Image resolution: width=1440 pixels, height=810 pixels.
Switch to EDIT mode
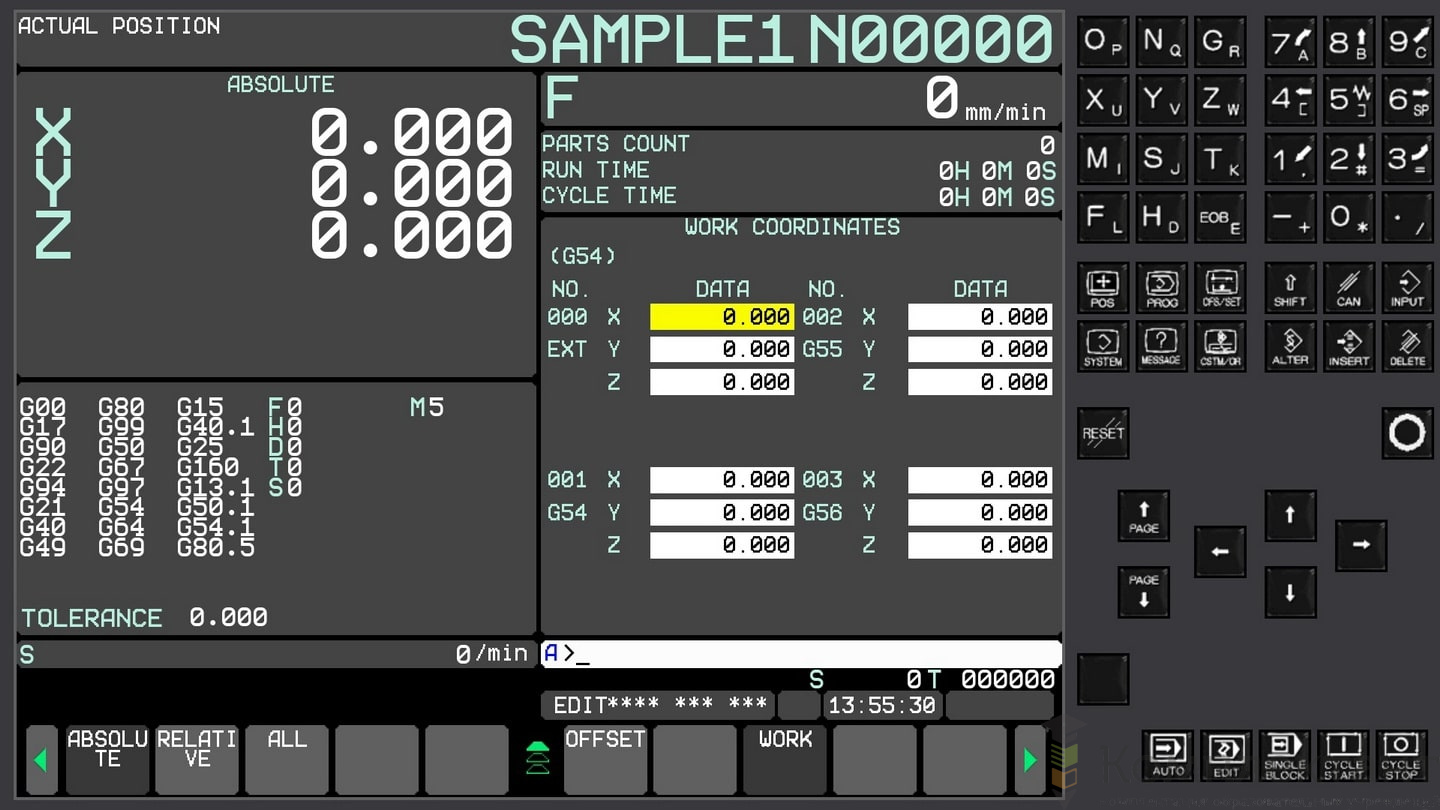click(x=1226, y=757)
